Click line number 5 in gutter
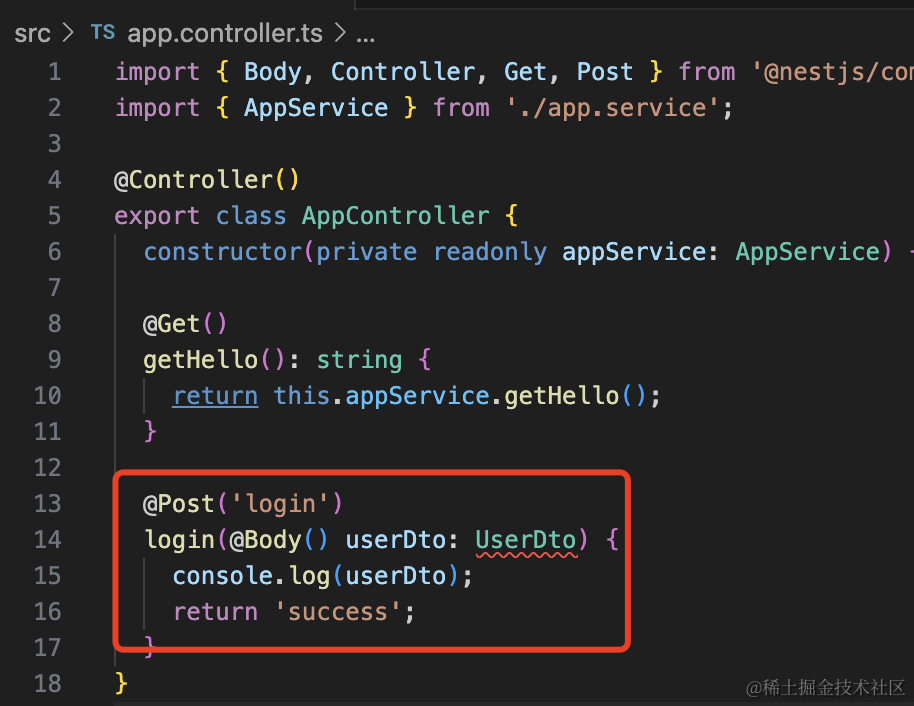Image resolution: width=914 pixels, height=706 pixels. [54, 216]
